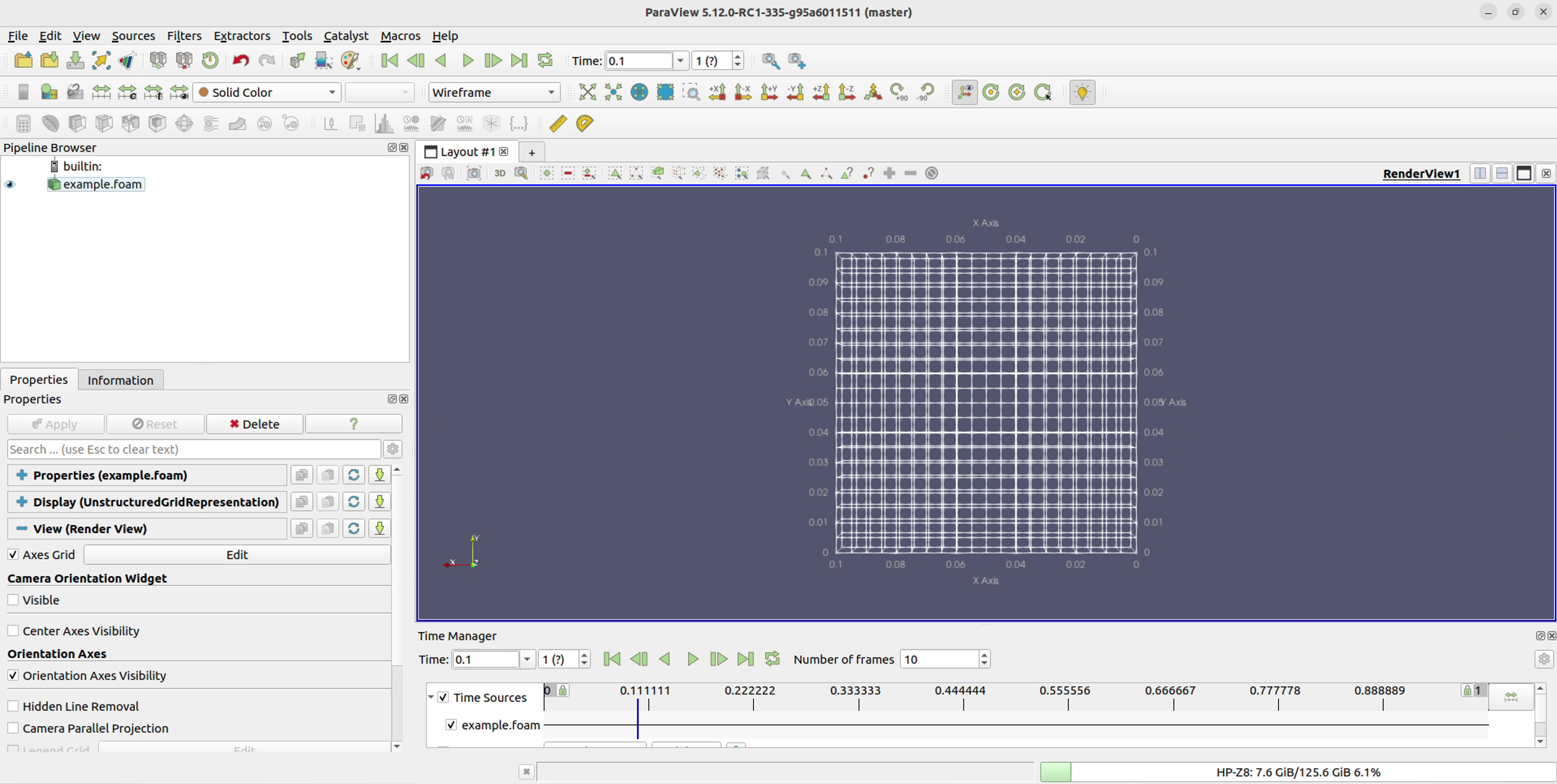The height and width of the screenshot is (784, 1557).
Task: Enable Hidden Line Removal checkbox
Action: 14,706
